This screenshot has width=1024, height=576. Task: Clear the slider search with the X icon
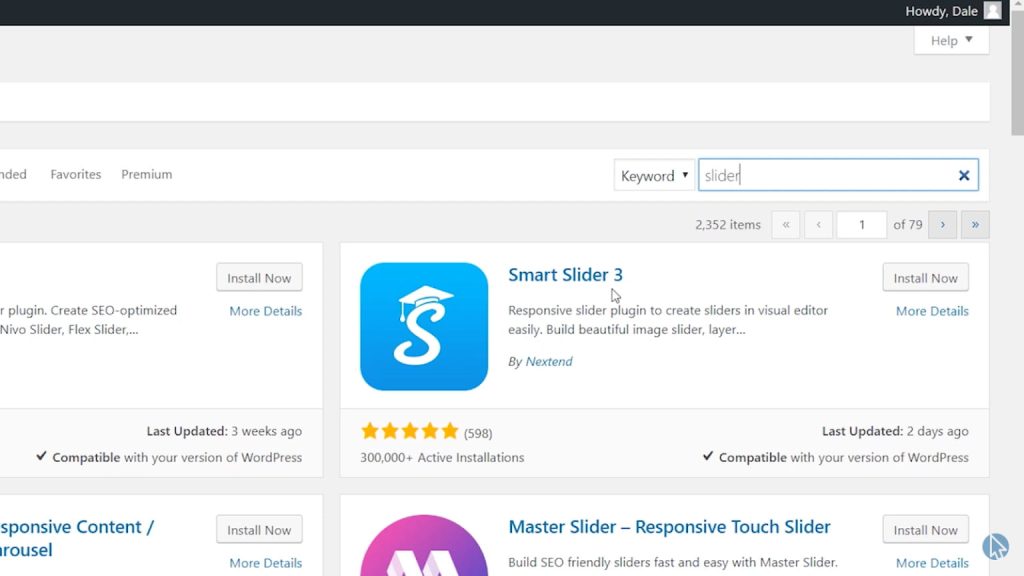[x=963, y=175]
